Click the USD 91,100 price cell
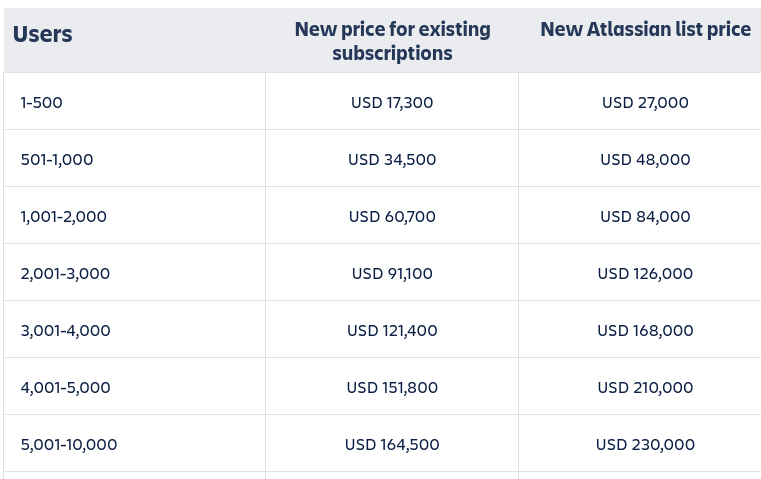This screenshot has height=479, width=761. click(x=392, y=273)
